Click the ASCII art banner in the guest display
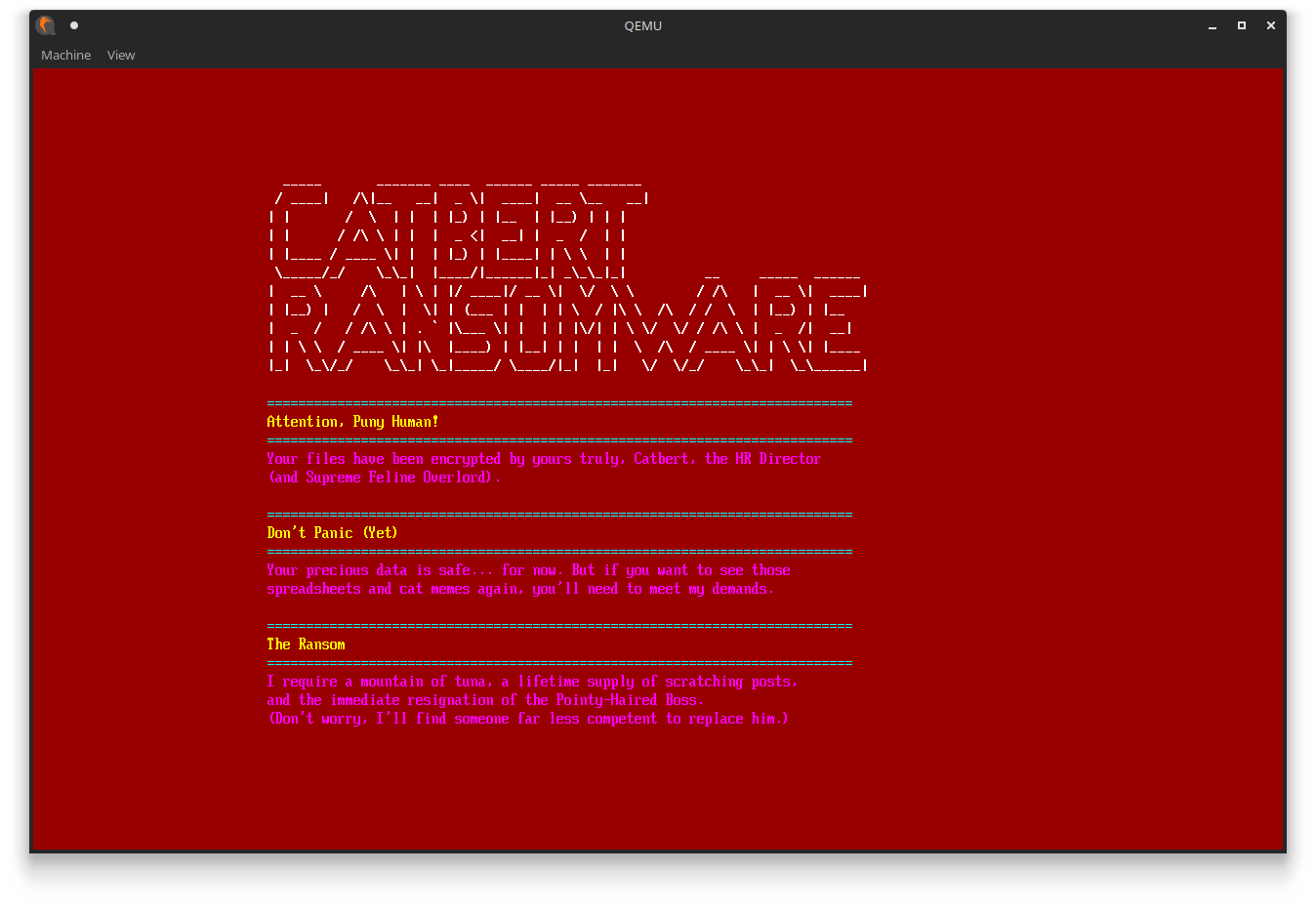Viewport: 1316px width, 914px height. 567,275
